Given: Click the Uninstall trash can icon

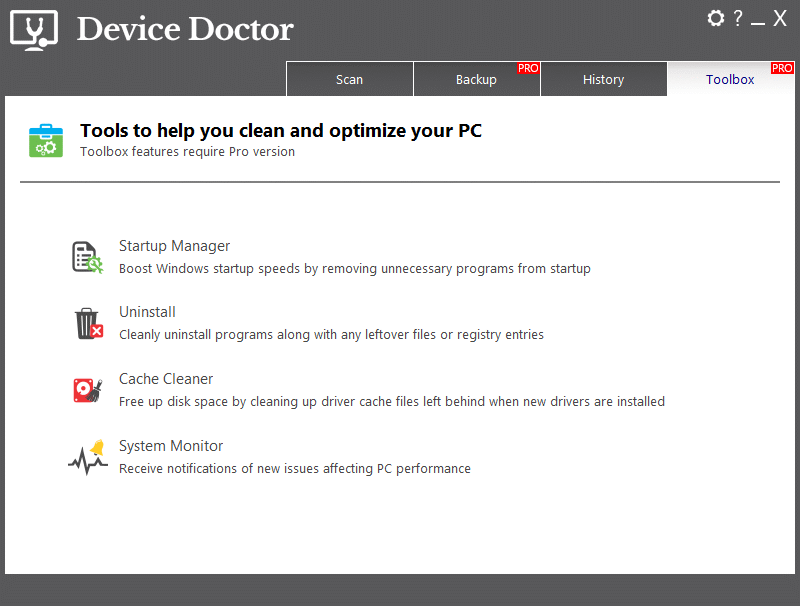Looking at the screenshot, I should pyautogui.click(x=89, y=323).
